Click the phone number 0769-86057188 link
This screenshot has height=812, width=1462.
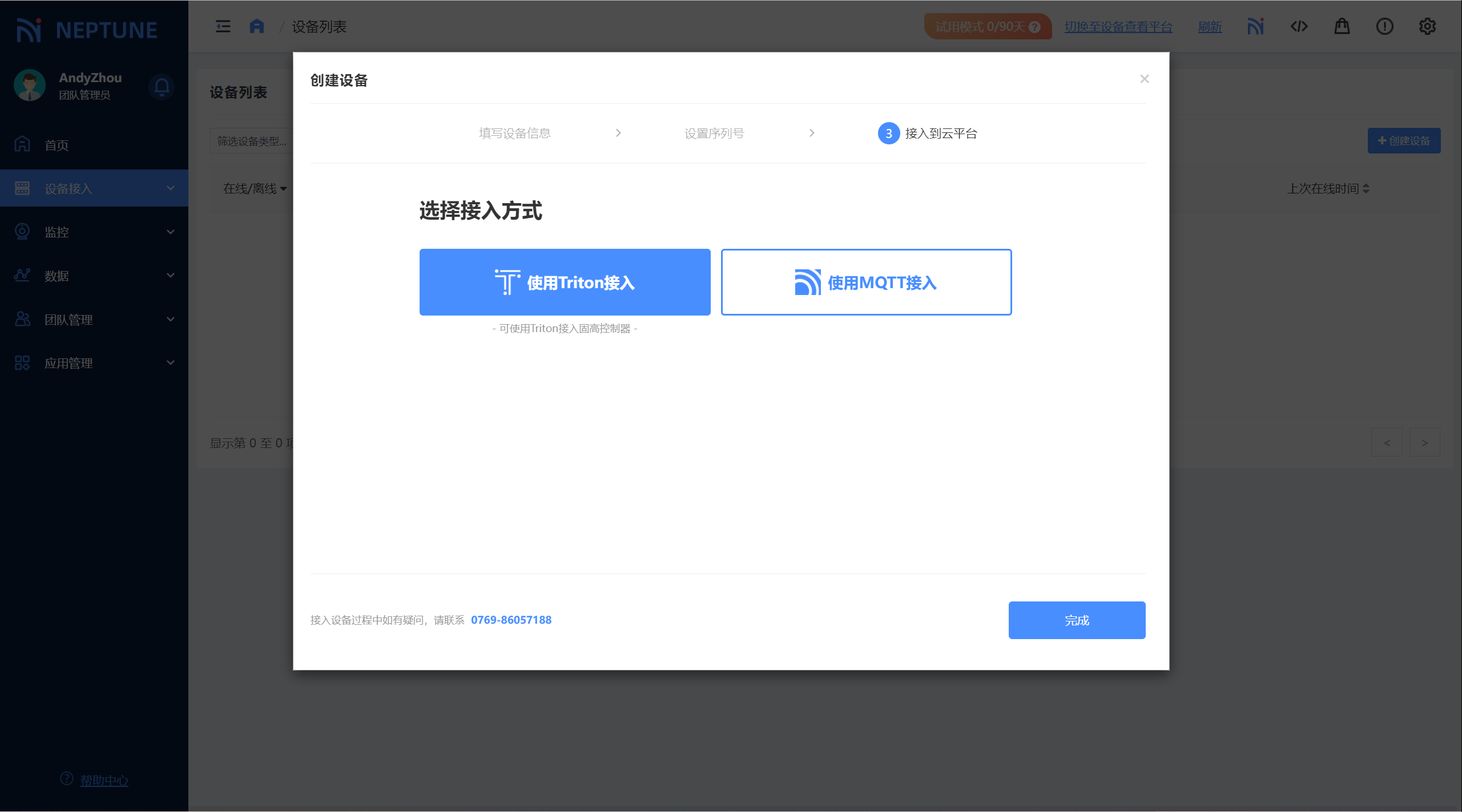(511, 620)
